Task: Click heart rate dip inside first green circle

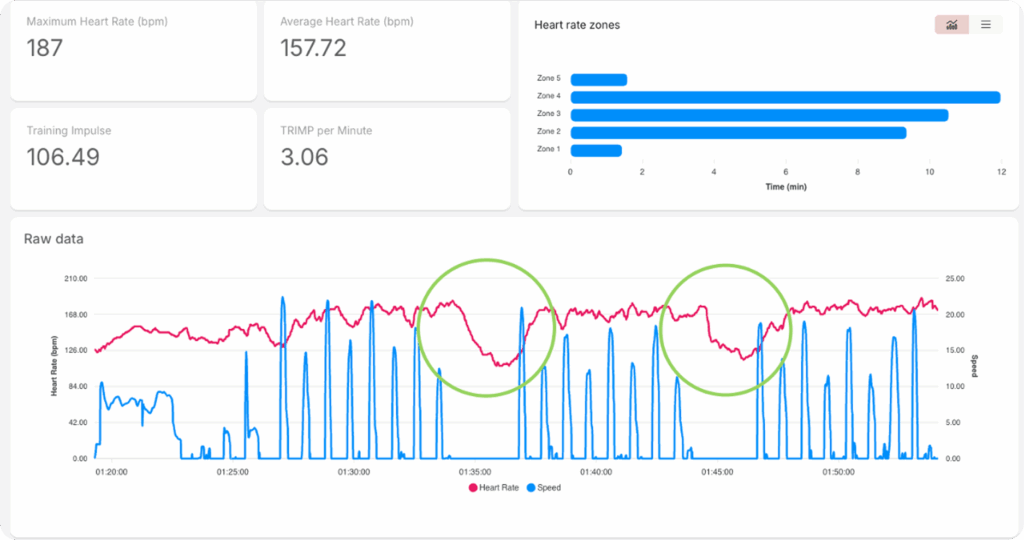Action: [499, 362]
